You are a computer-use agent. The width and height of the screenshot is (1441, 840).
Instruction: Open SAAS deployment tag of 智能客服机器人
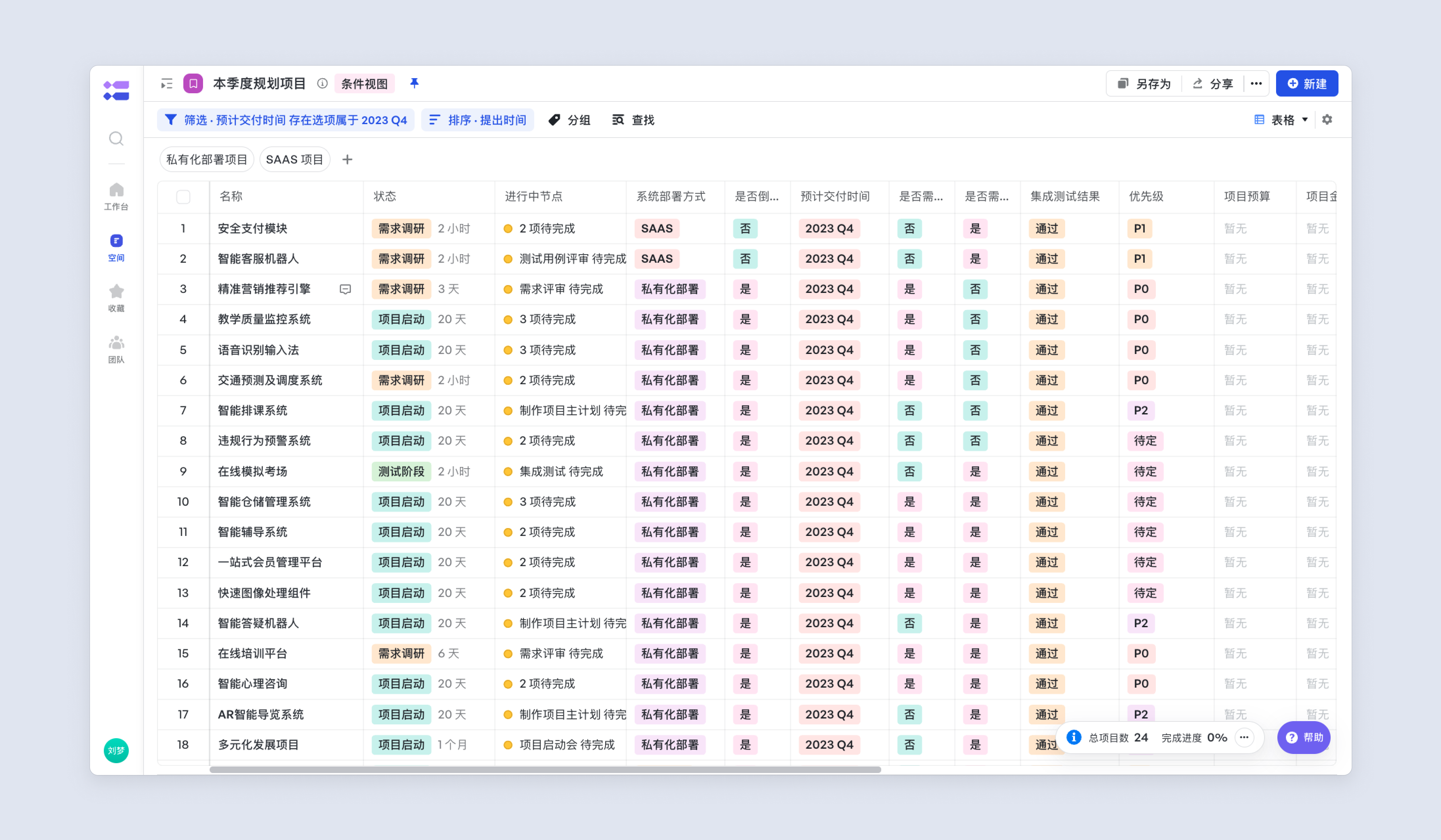pos(656,259)
